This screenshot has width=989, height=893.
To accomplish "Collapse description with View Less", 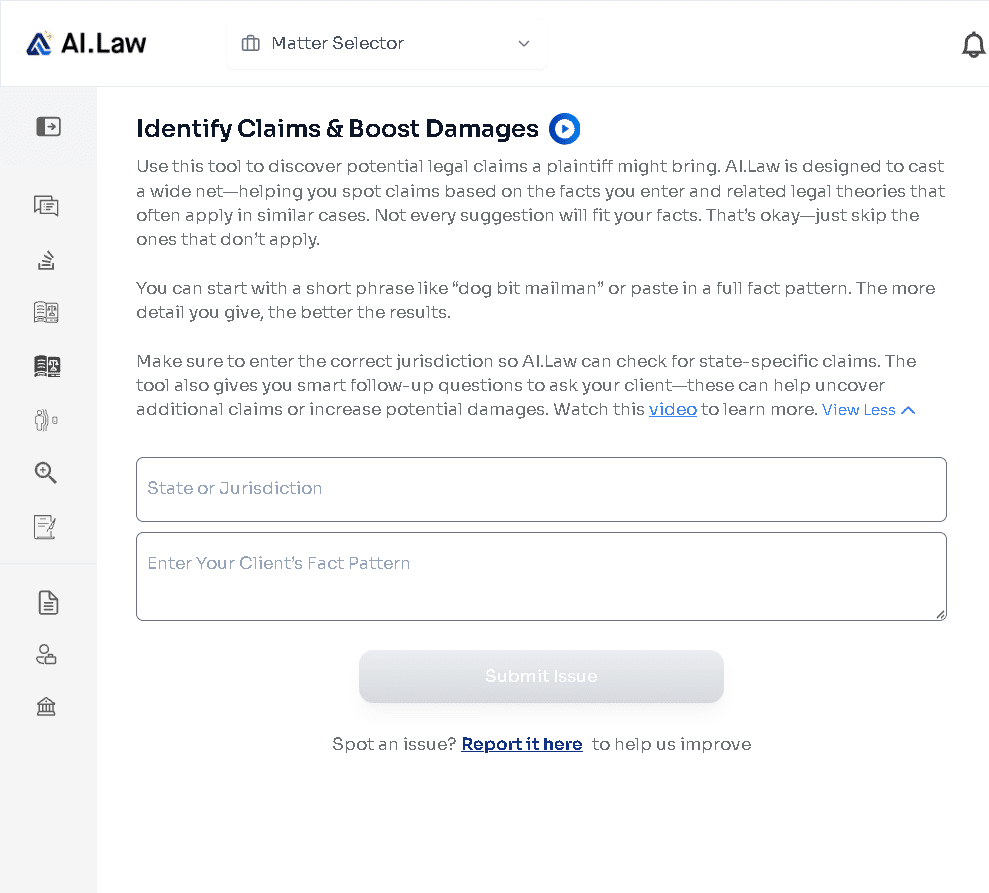I will [x=868, y=410].
